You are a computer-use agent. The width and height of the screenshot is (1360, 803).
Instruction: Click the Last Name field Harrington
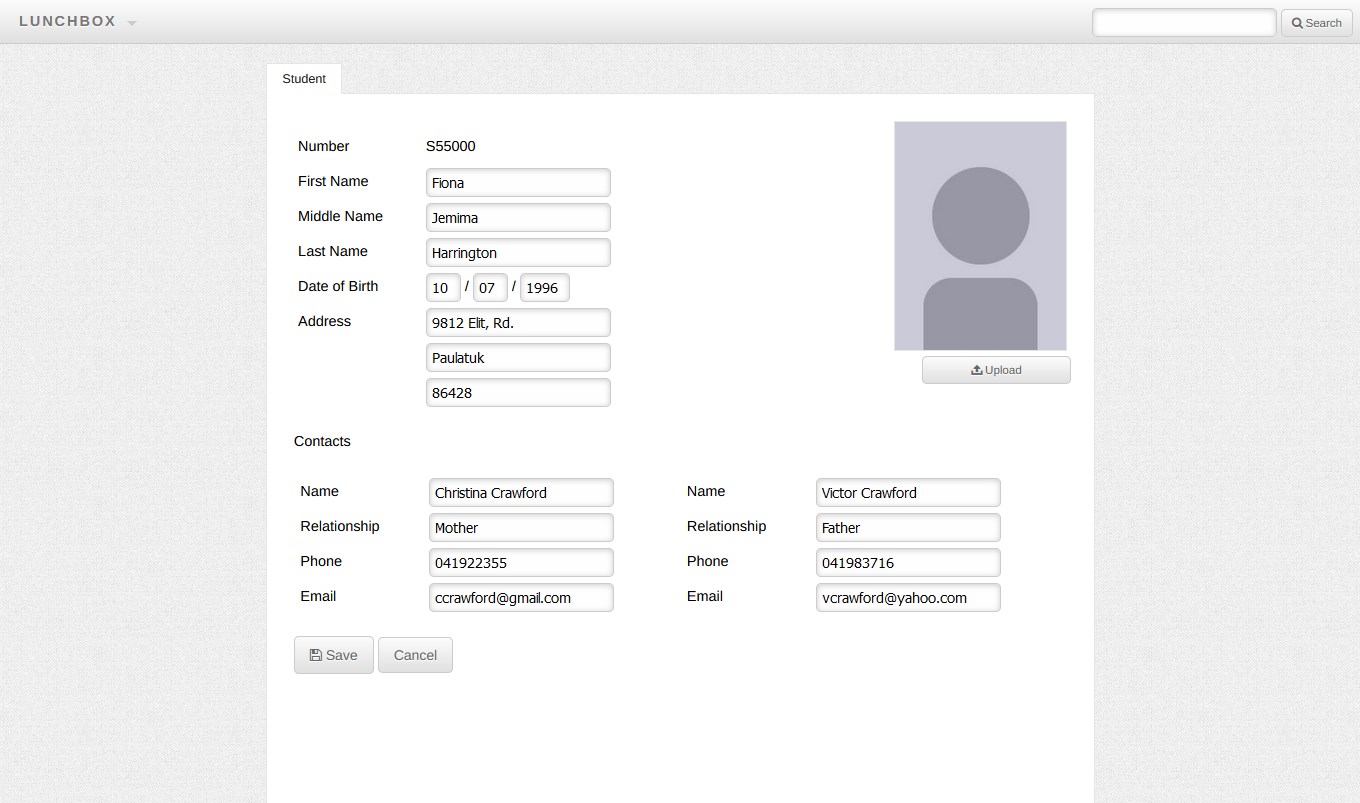coord(518,253)
